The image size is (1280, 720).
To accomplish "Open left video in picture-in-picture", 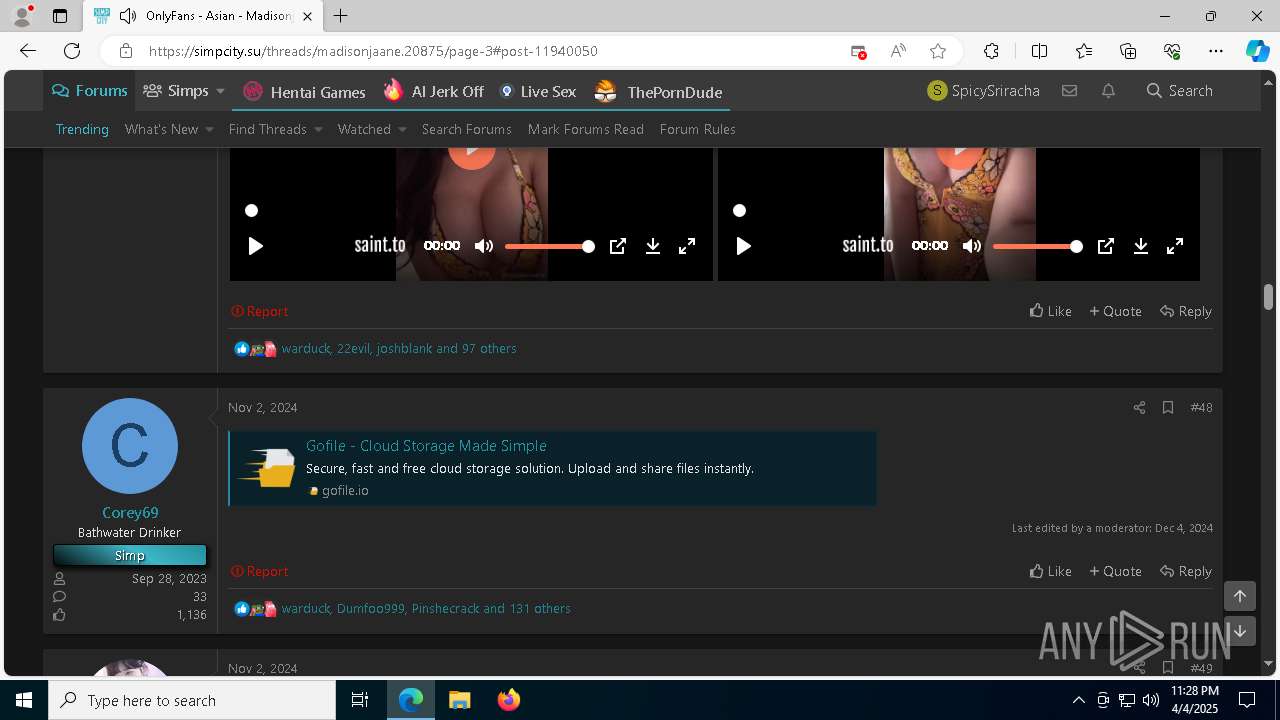I will [x=618, y=246].
